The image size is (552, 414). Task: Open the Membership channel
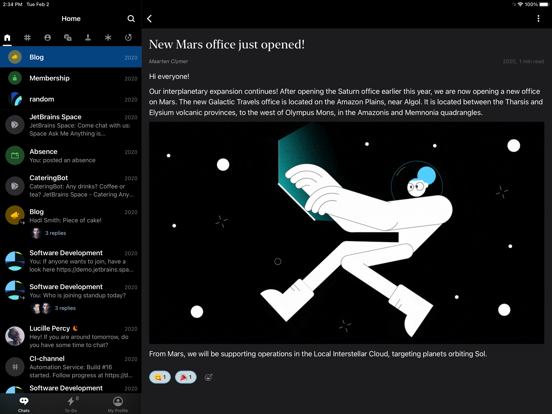[x=71, y=78]
